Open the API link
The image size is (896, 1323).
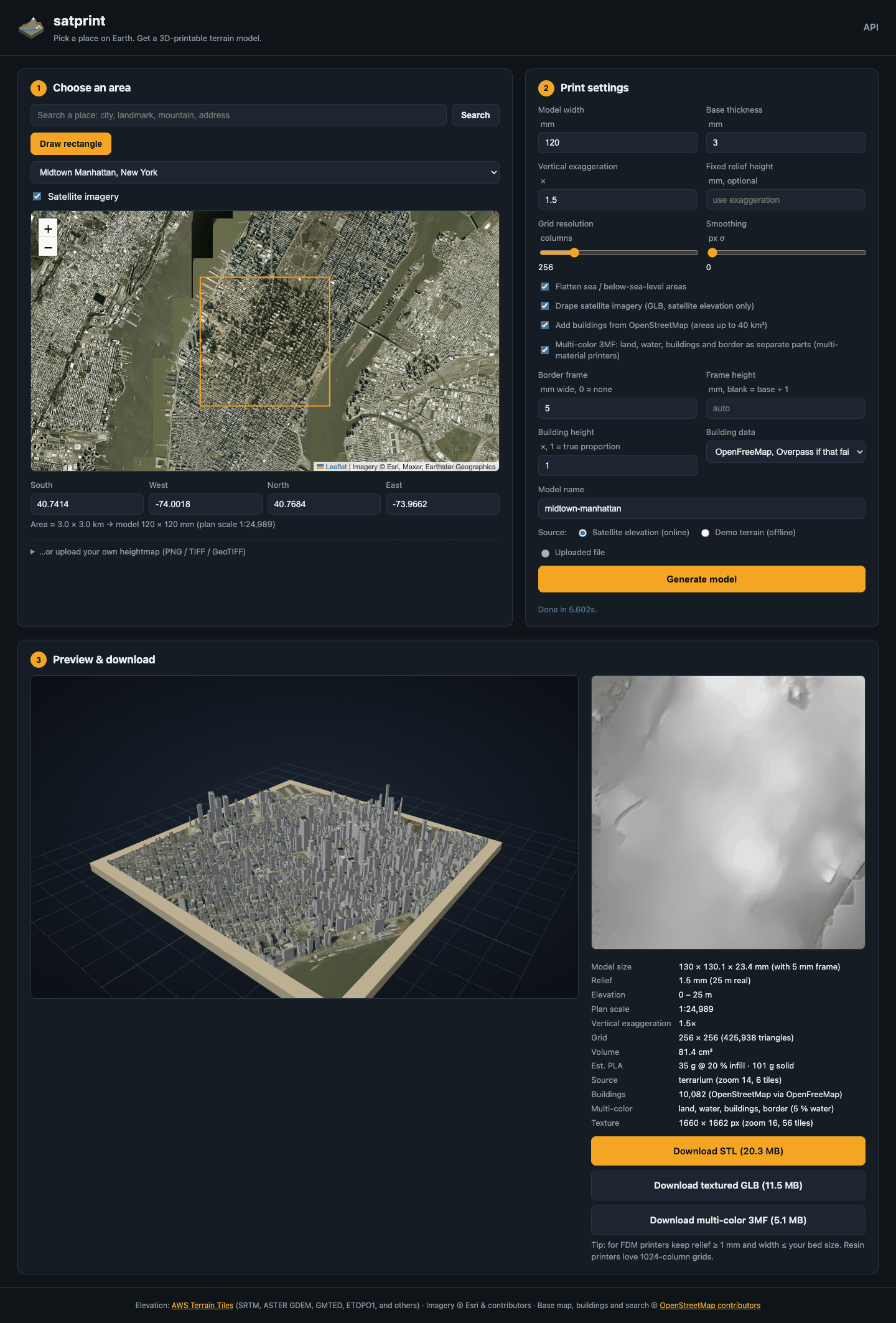click(x=870, y=27)
